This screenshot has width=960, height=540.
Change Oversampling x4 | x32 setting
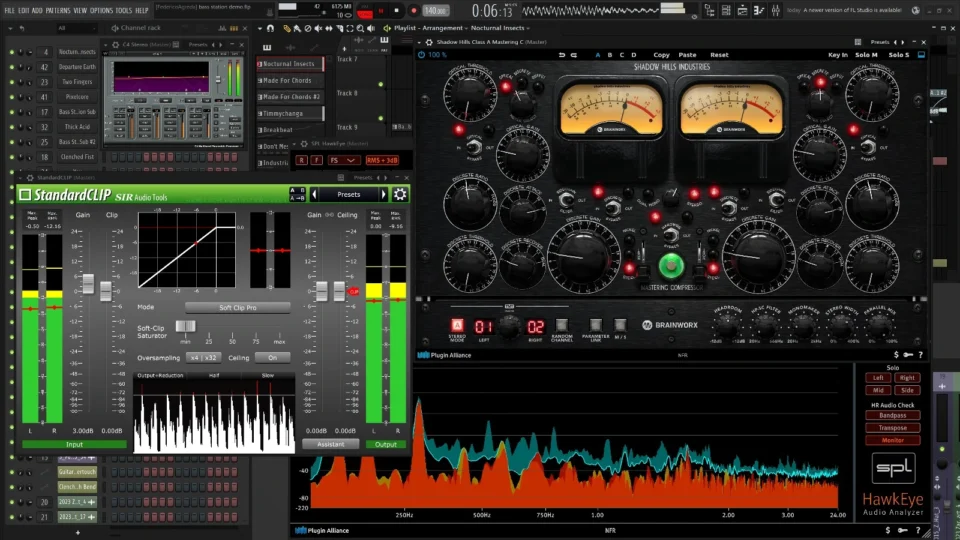click(203, 358)
